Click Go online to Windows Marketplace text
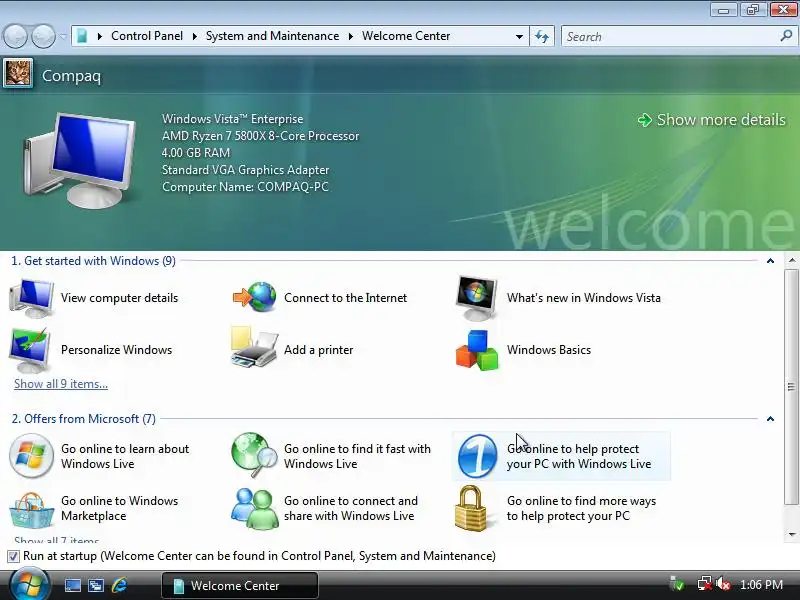The height and width of the screenshot is (600, 800). (x=119, y=509)
